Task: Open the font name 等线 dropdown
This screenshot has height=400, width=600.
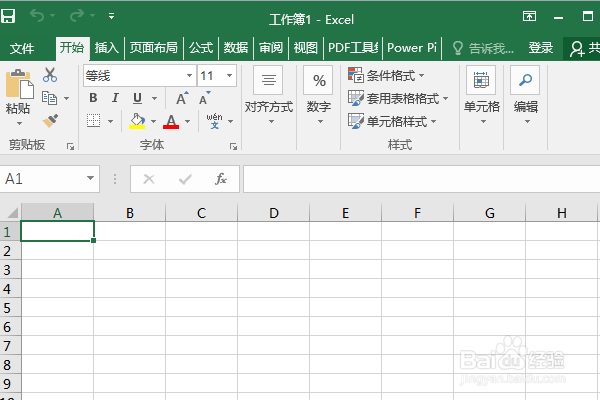Action: (189, 75)
